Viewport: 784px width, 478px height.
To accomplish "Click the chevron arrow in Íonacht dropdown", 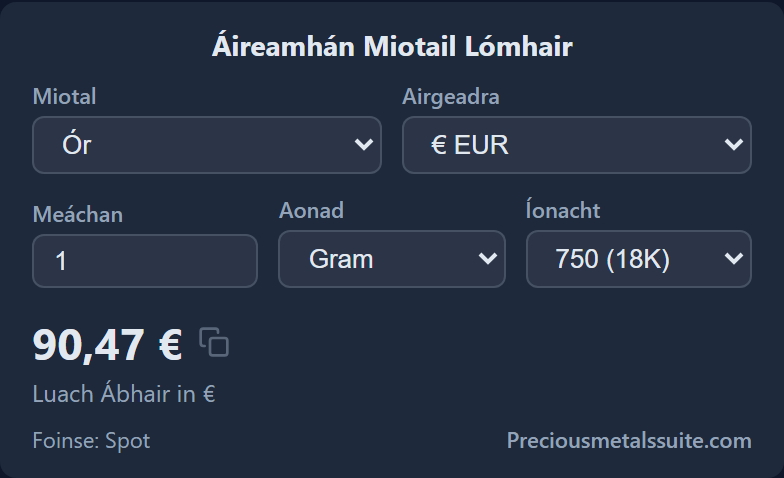I will click(734, 258).
